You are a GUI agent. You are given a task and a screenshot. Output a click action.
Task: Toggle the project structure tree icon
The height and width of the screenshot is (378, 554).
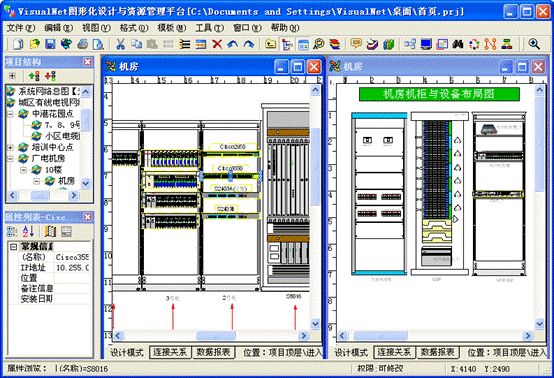pyautogui.click(x=287, y=44)
